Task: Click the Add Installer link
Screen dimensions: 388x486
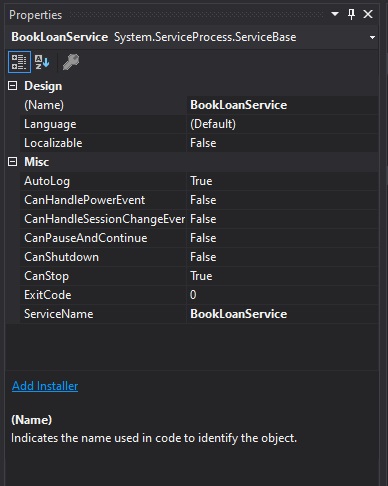Action: [x=45, y=386]
